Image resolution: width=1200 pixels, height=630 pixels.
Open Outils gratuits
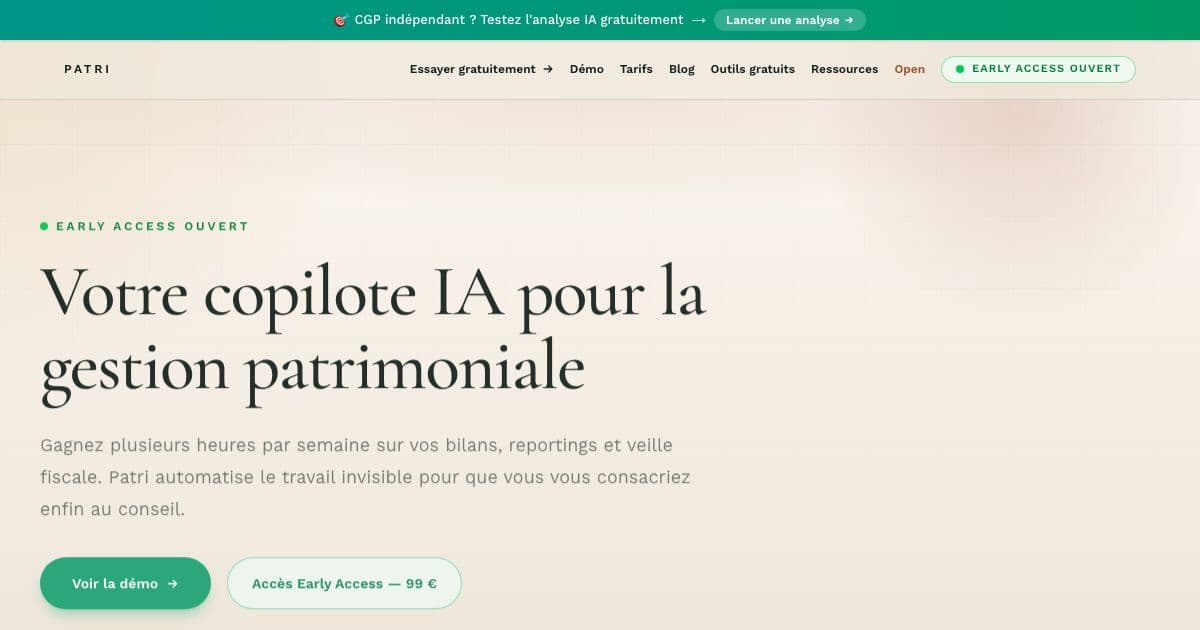pos(753,69)
